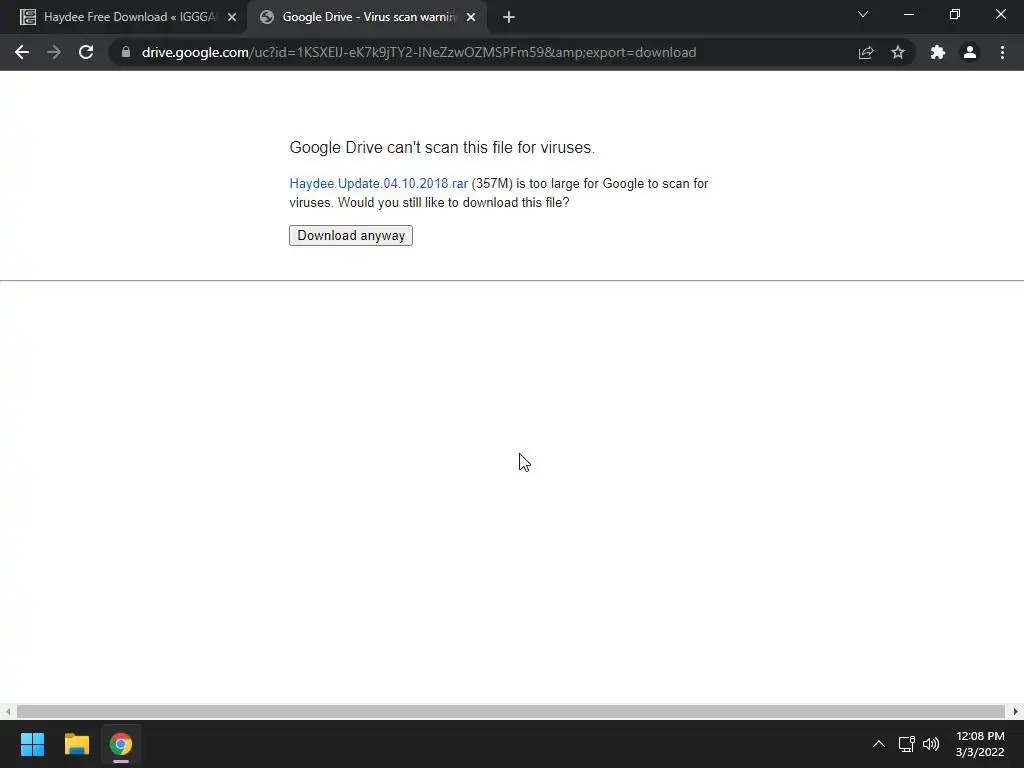Click the scrollbar left arrow

tap(7, 711)
